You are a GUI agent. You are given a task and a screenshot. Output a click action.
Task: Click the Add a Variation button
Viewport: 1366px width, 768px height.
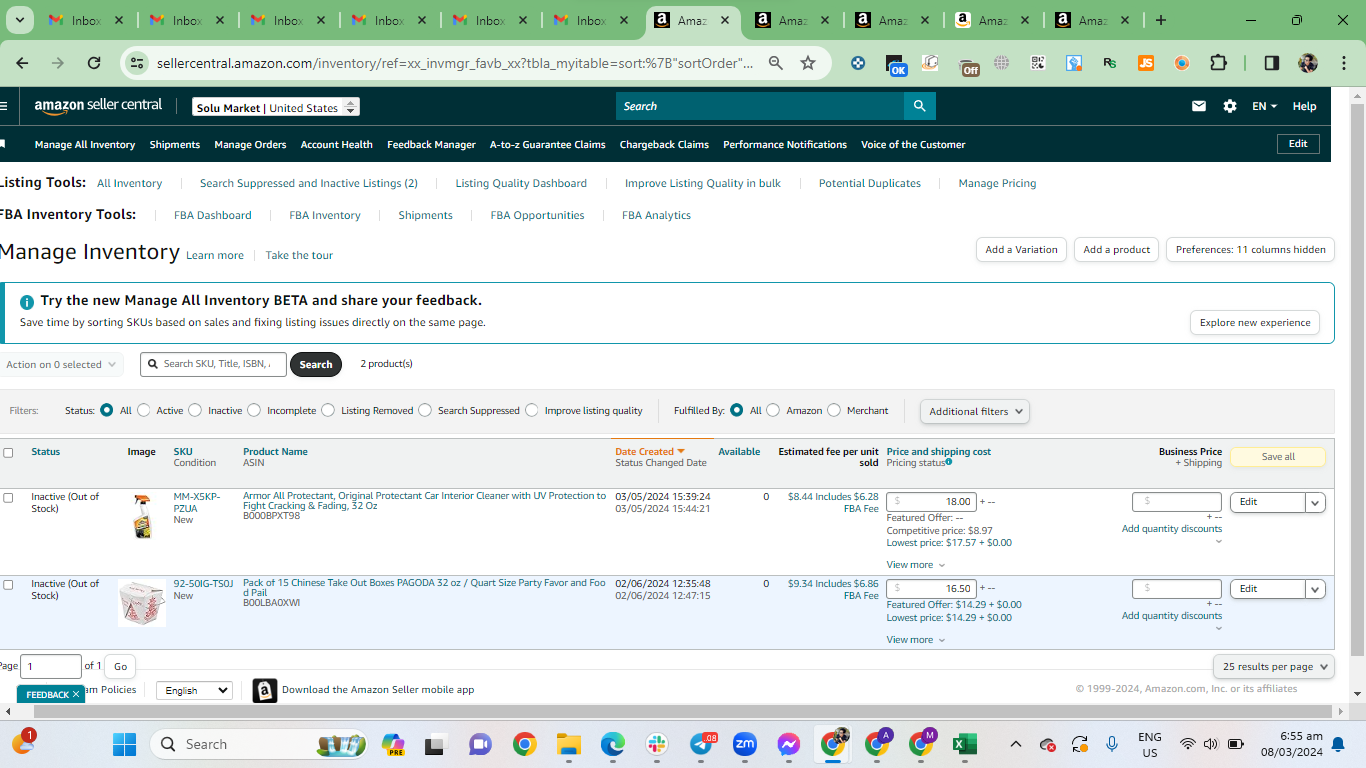pos(1021,250)
